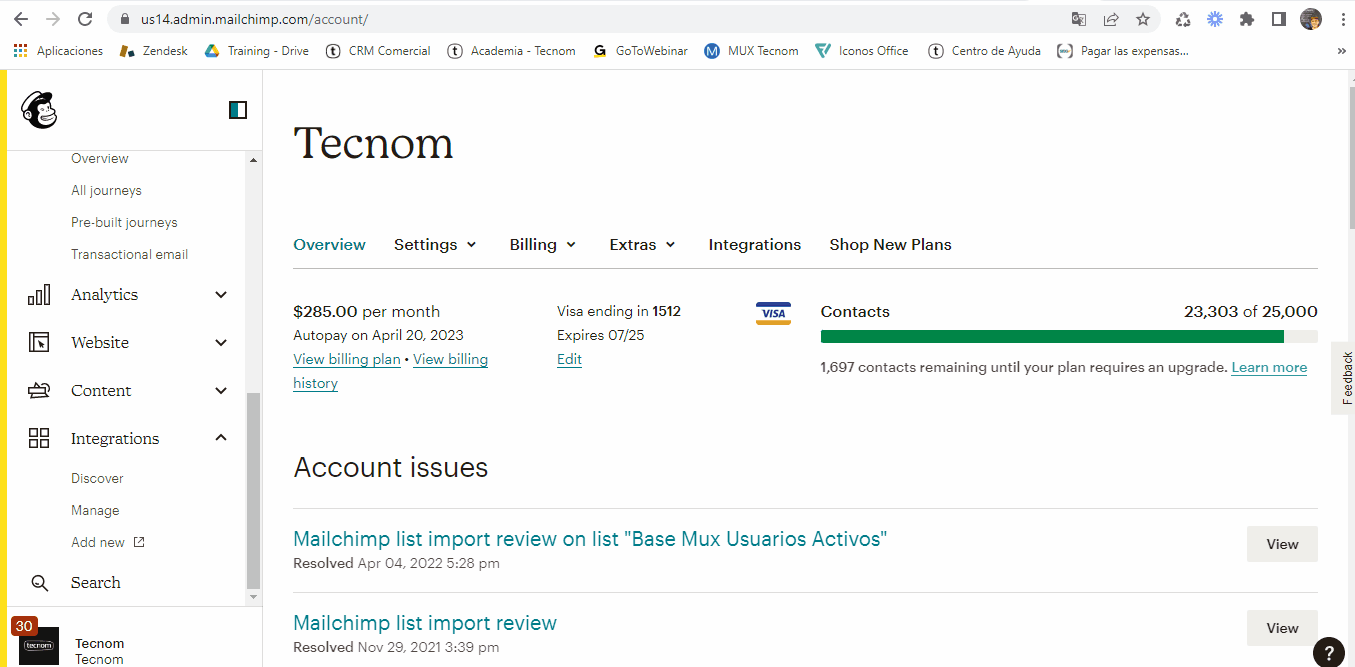Open Chrome three-dot menu
This screenshot has width=1355, height=667.
1342,19
